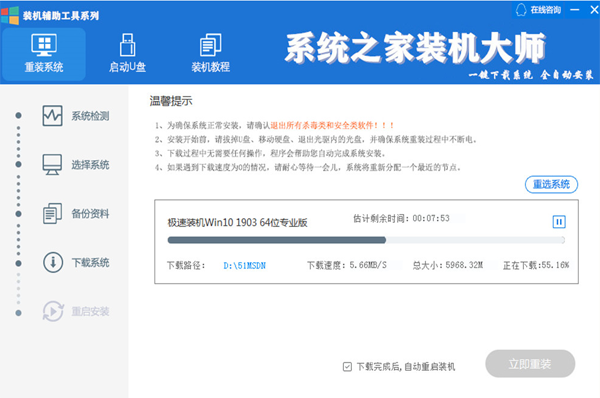The height and width of the screenshot is (398, 600).
Task: Click the 系统之家装机大师 banner title
Action: click(415, 48)
